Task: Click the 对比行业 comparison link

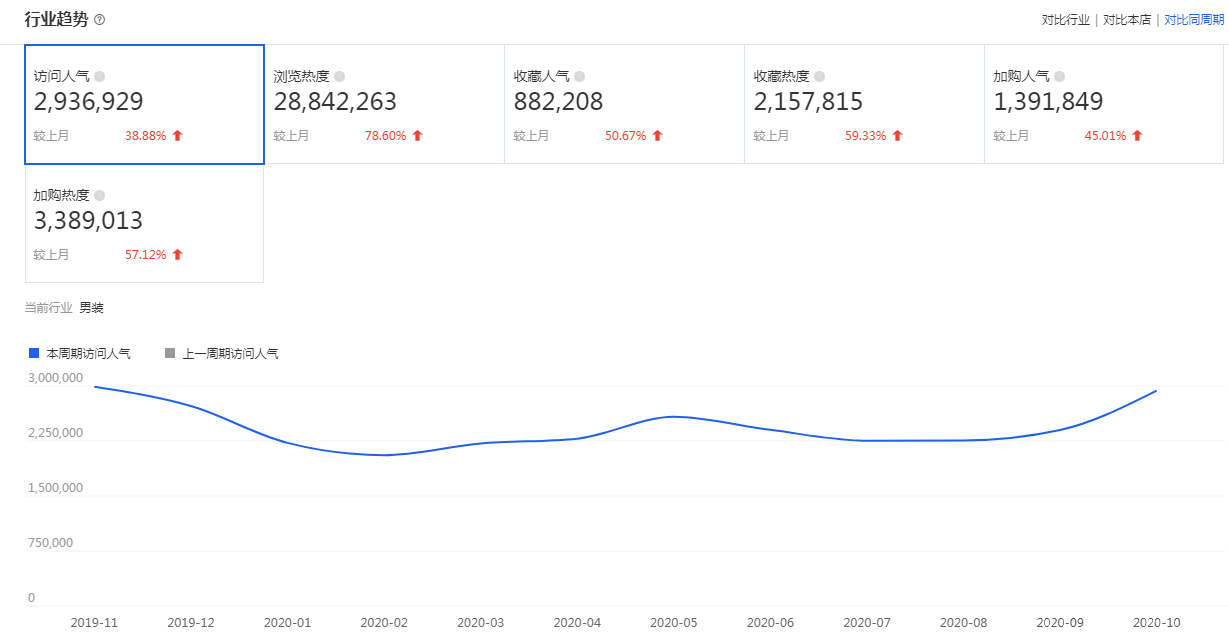Action: (x=1065, y=20)
